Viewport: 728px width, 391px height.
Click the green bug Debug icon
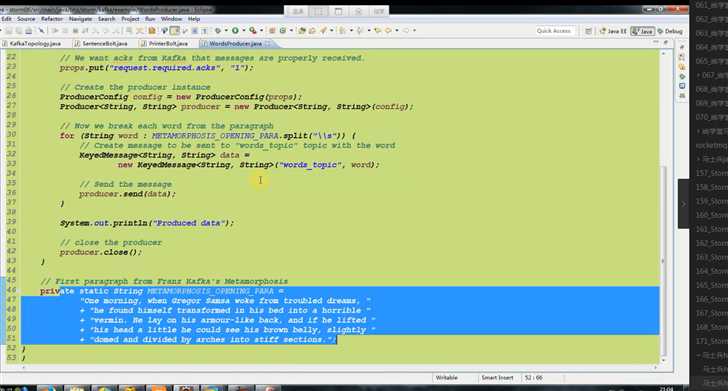(218, 31)
